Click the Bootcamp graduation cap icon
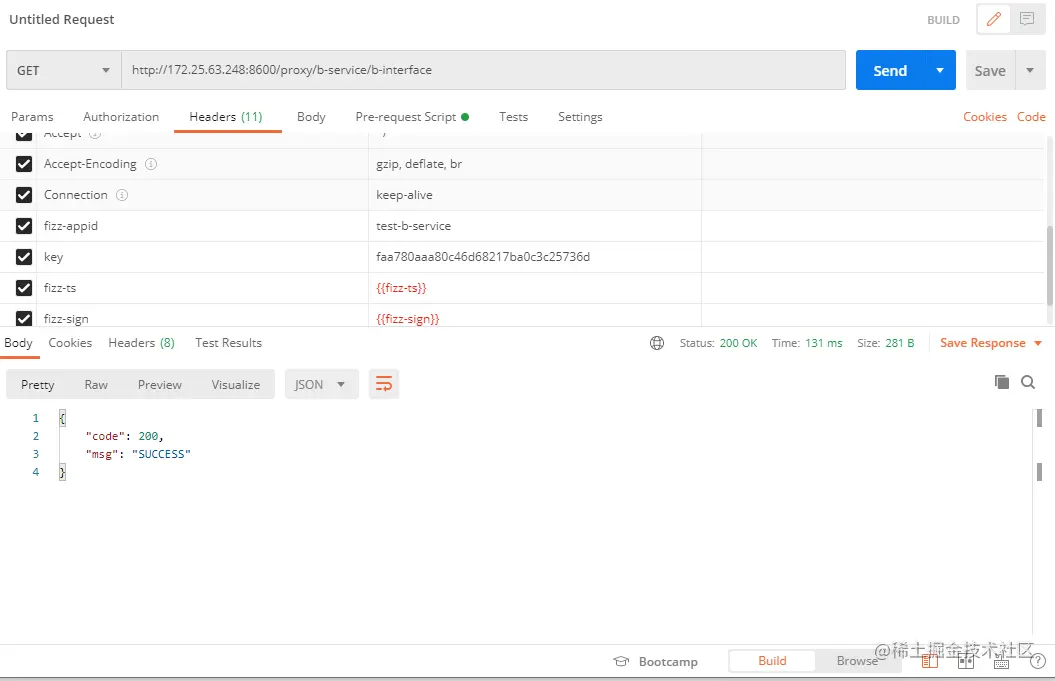 621,661
